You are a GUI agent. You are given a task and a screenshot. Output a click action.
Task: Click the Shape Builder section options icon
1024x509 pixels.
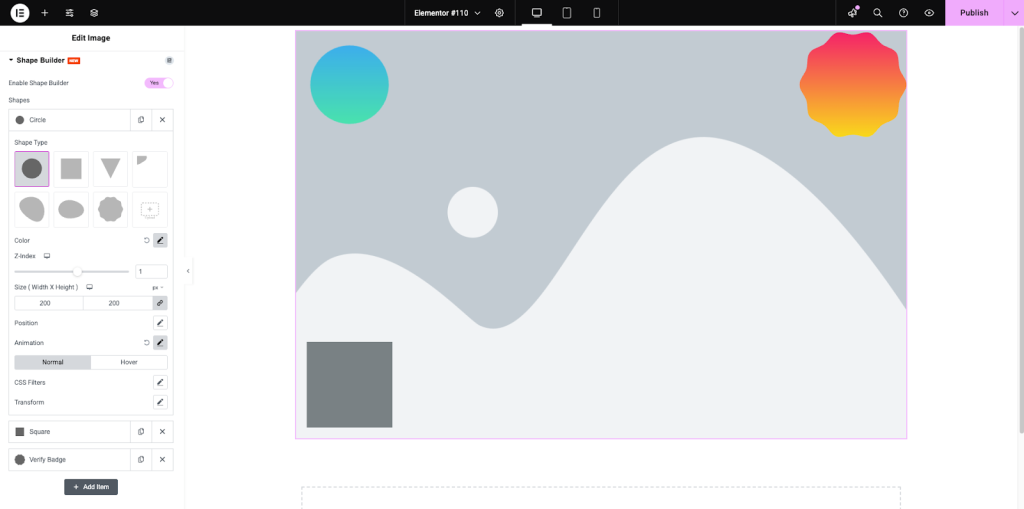pos(169,60)
